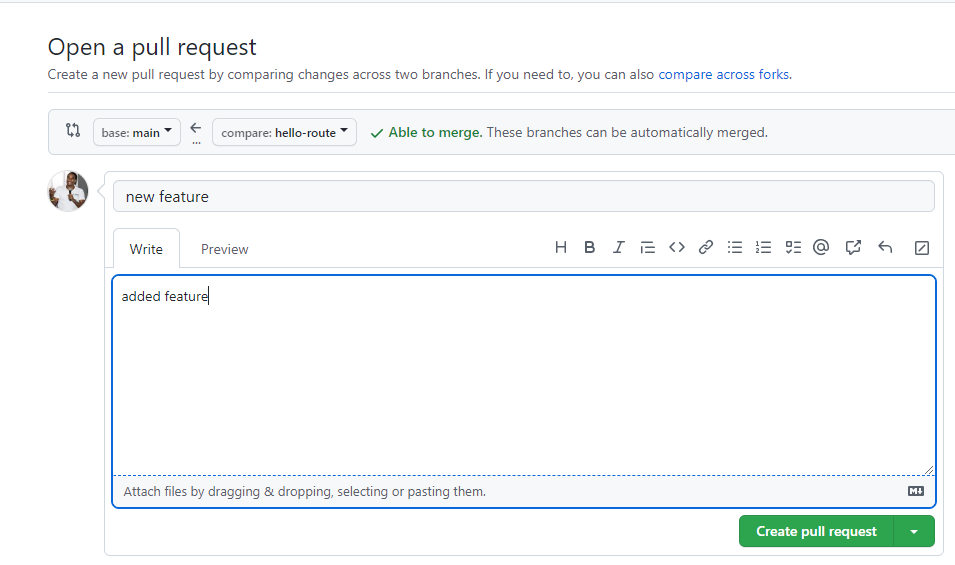Click the slash commands icon
955x565 pixels.
click(x=922, y=248)
